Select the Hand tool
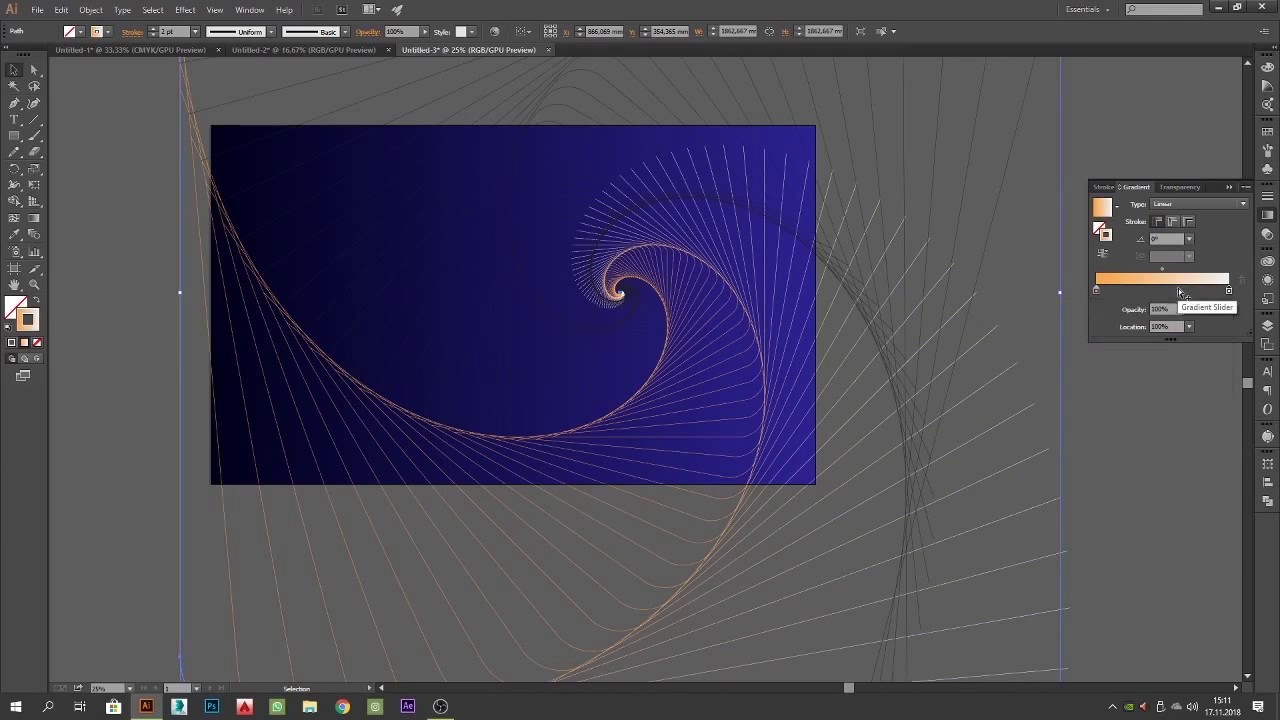The height and width of the screenshot is (720, 1280). (x=14, y=284)
